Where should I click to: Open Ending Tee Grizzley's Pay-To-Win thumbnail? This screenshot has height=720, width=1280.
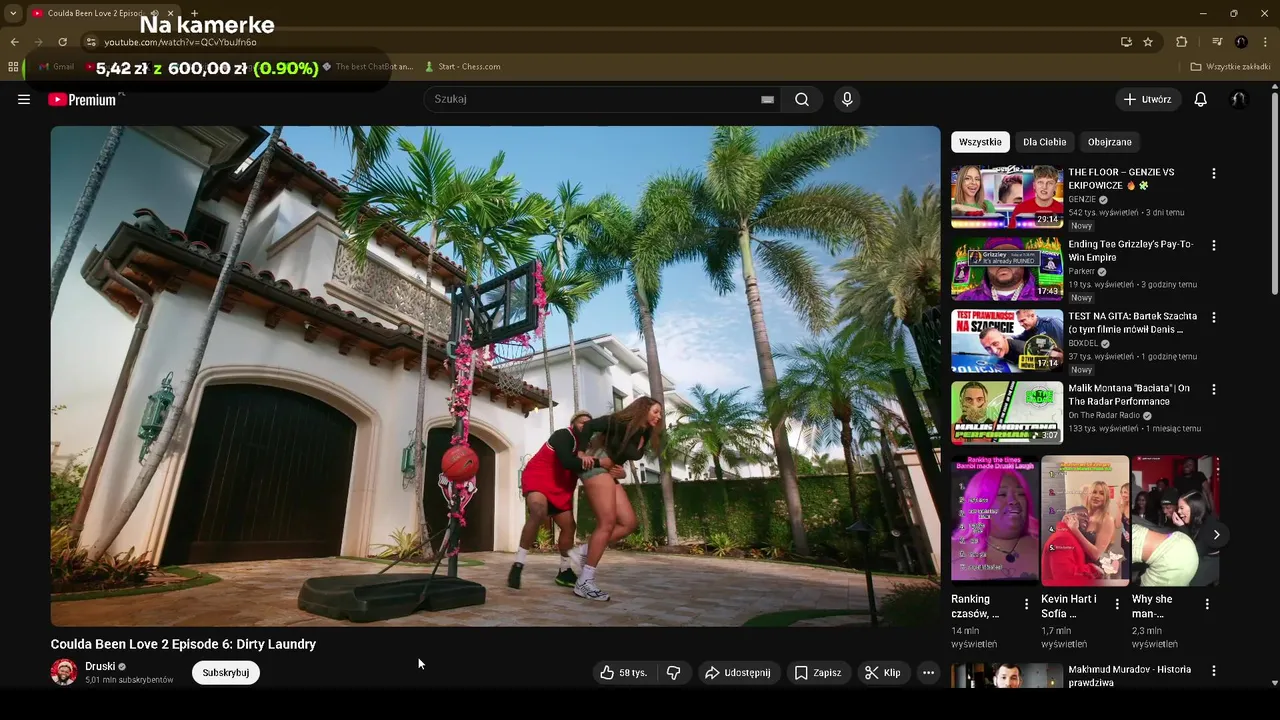point(1007,269)
